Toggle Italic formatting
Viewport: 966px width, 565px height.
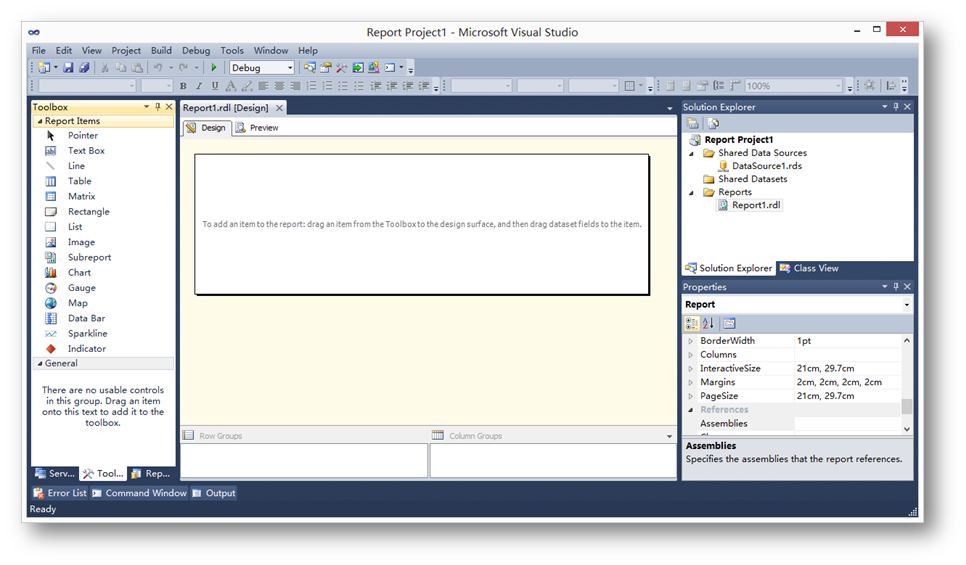(x=198, y=86)
